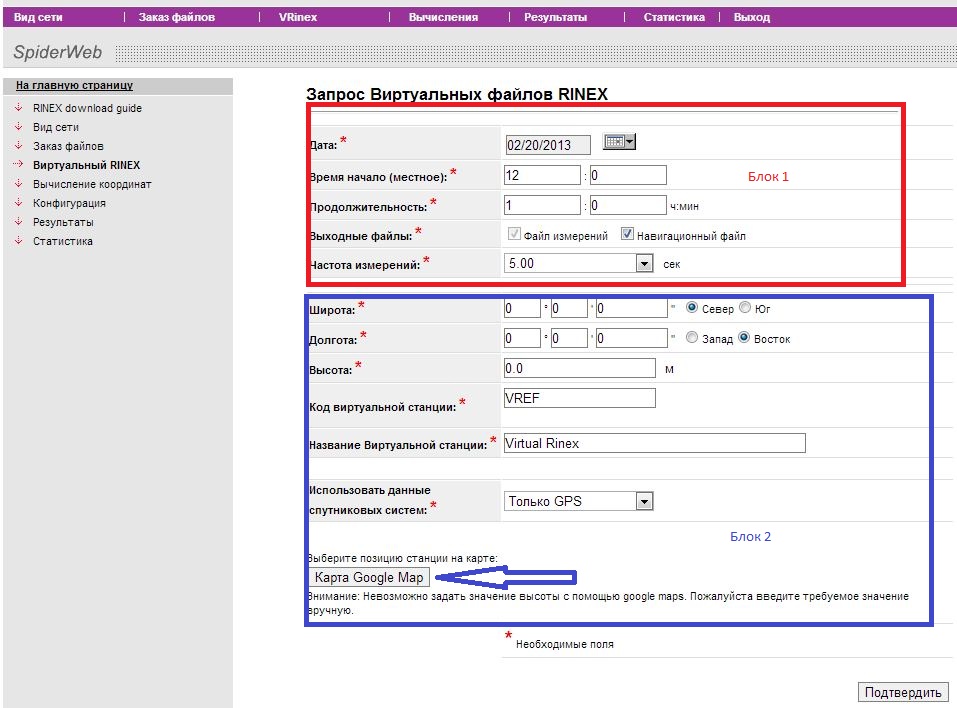957x708 pixels.
Task: Select the Восток longitude radio button
Action: [x=744, y=338]
